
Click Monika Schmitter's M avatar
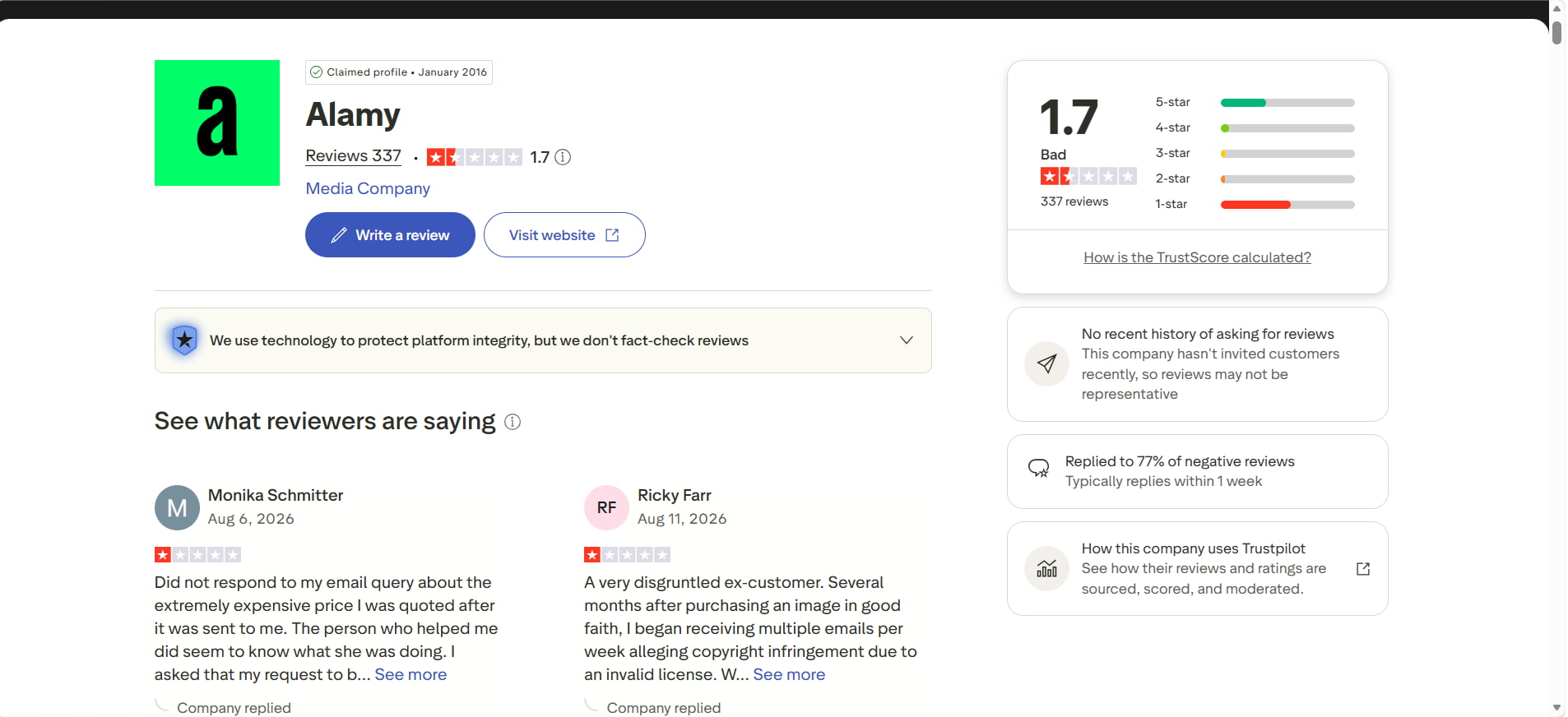[177, 507]
